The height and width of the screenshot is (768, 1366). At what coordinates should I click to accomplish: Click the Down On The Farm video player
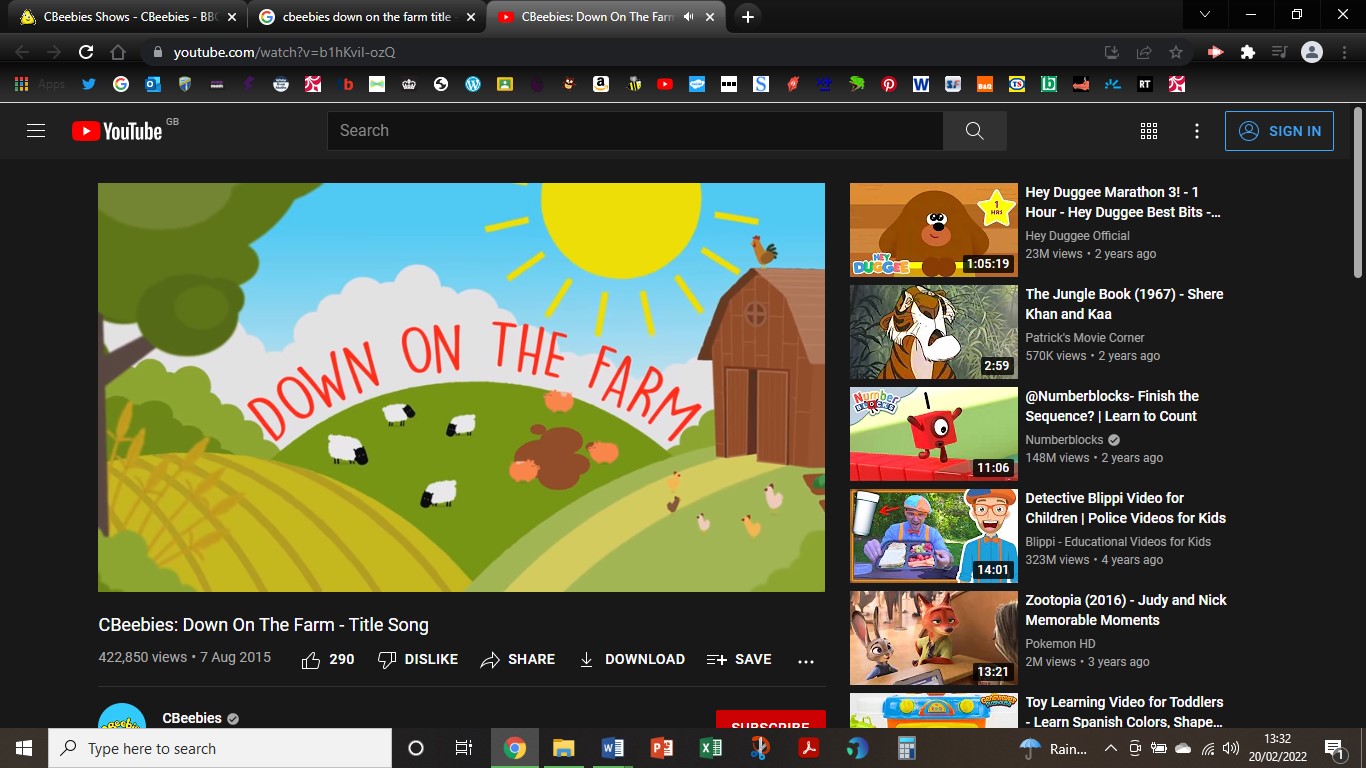point(461,387)
